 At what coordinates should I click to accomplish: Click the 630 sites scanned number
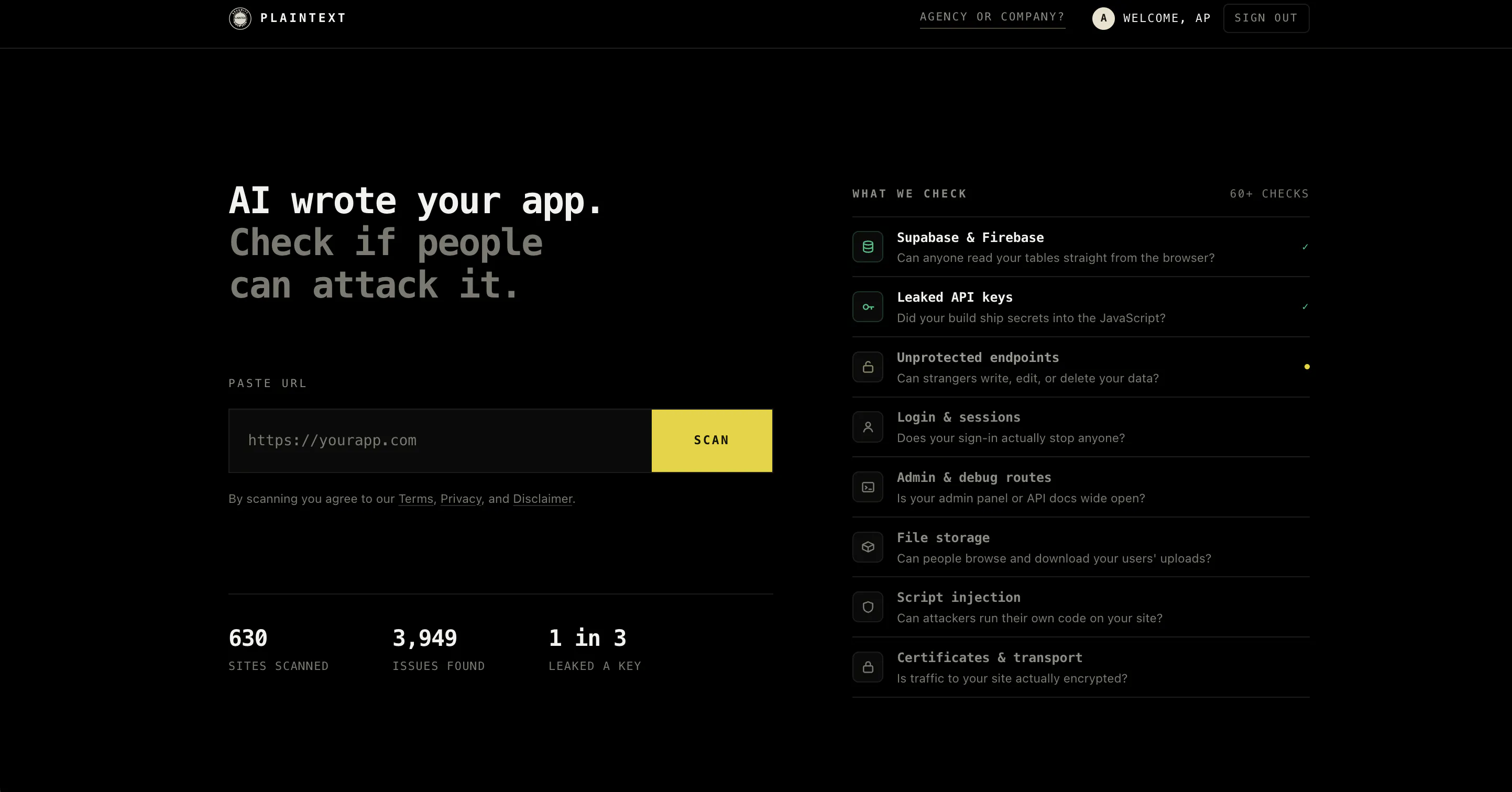click(248, 639)
